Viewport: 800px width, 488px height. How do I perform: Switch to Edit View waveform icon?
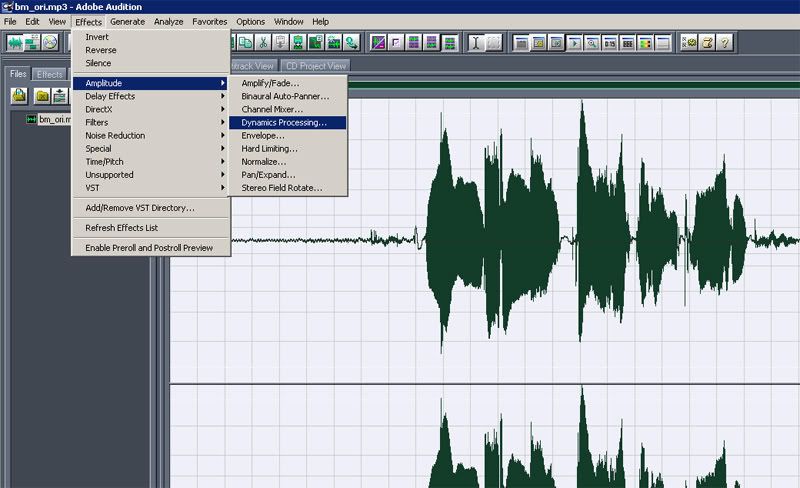click(x=15, y=42)
